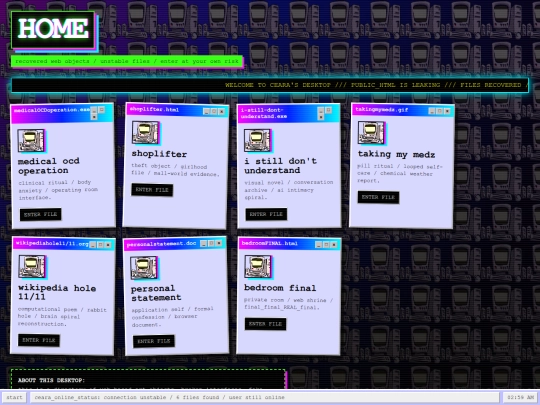
Task: Click the HOME title logo
Action: coord(53,30)
